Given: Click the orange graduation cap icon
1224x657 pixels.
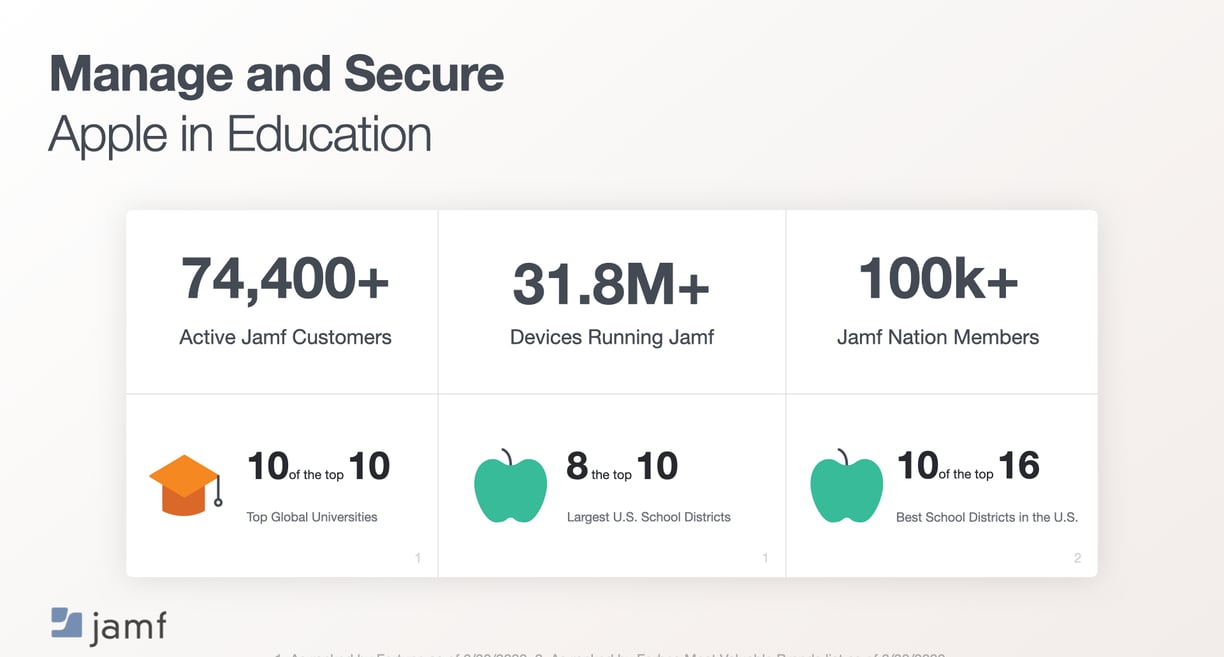Looking at the screenshot, I should 185,485.
